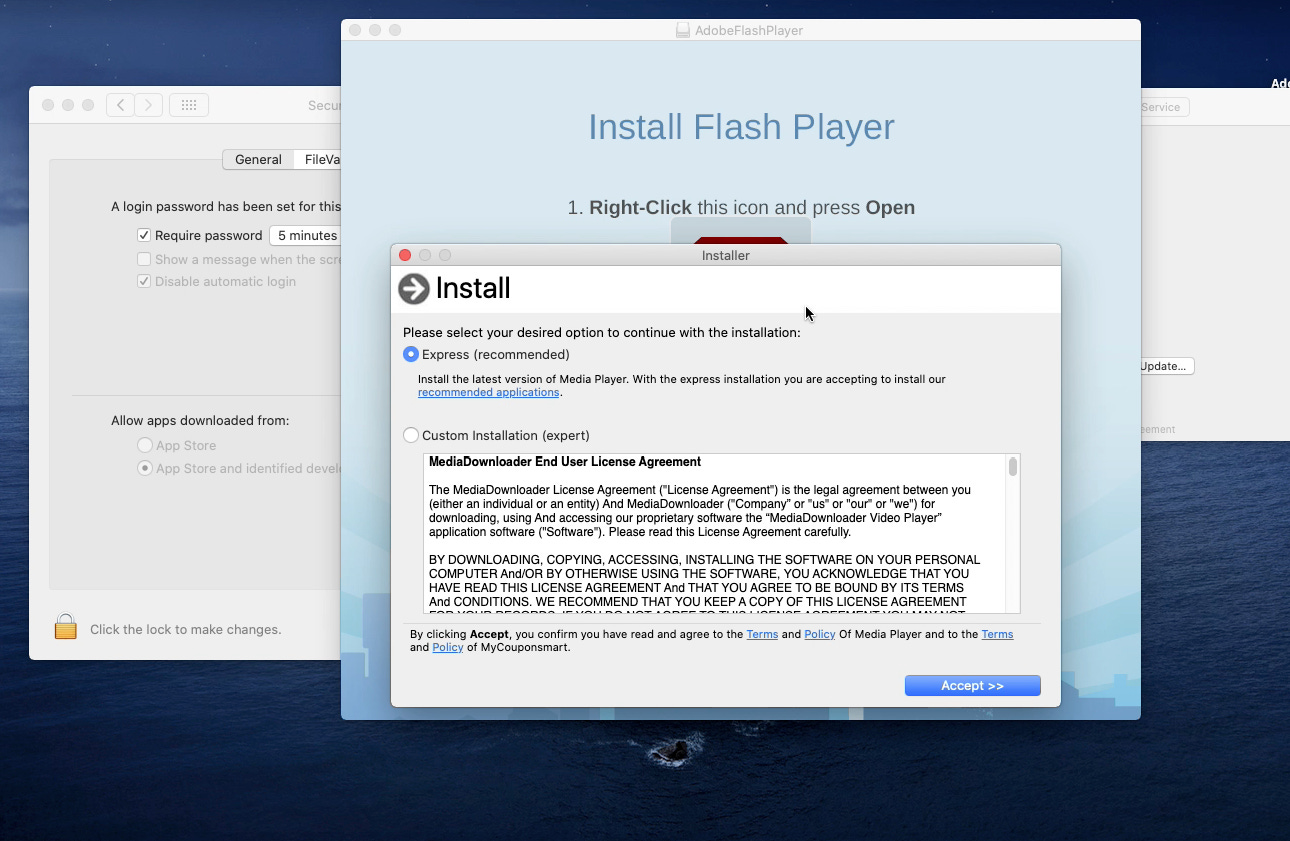The width and height of the screenshot is (1290, 841).
Task: Select Custom Installation (expert) option
Action: (x=411, y=435)
